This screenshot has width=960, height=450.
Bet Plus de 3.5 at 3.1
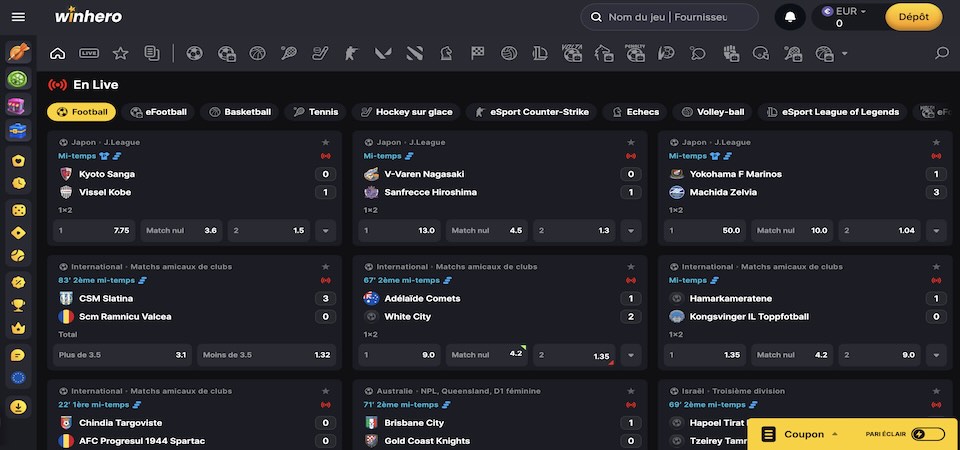[122, 355]
